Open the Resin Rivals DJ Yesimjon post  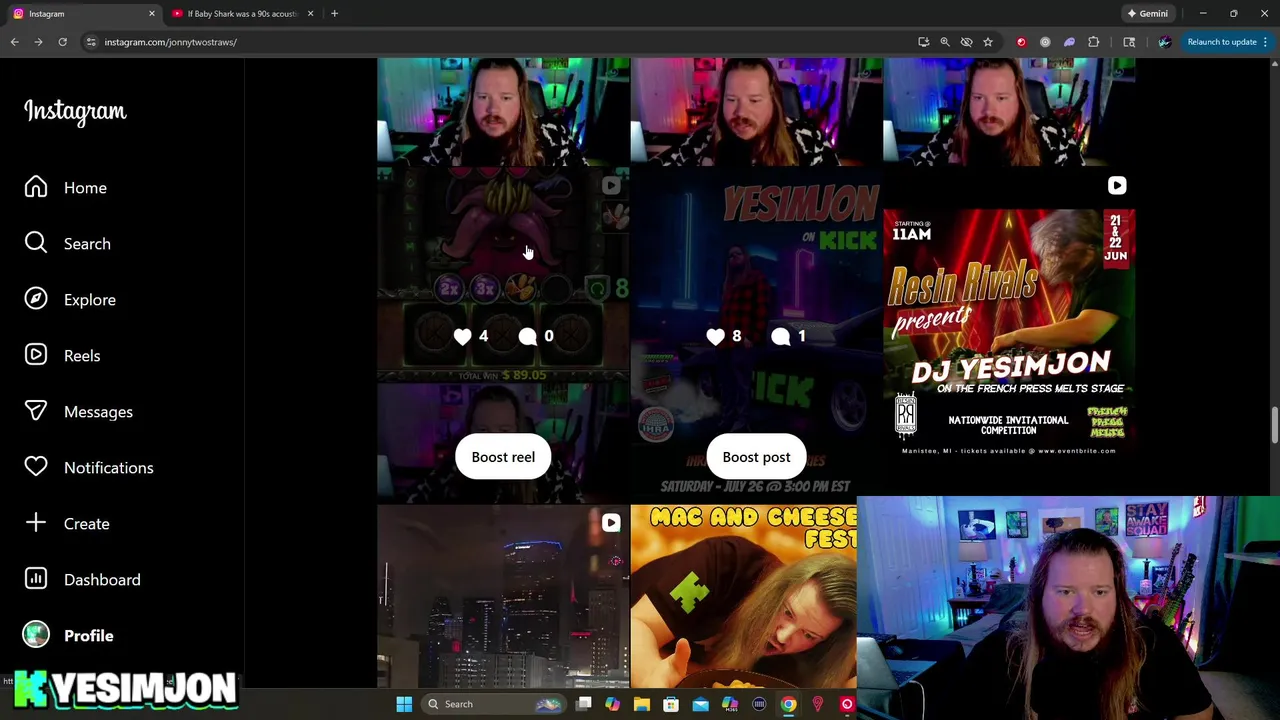1009,333
